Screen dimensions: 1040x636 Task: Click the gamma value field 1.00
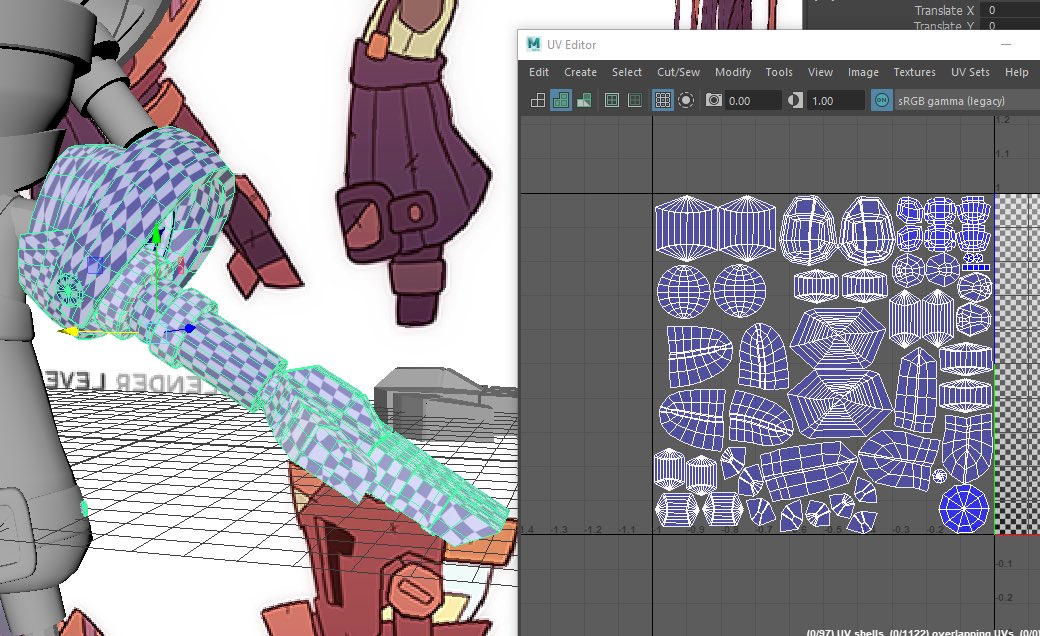pyautogui.click(x=836, y=101)
